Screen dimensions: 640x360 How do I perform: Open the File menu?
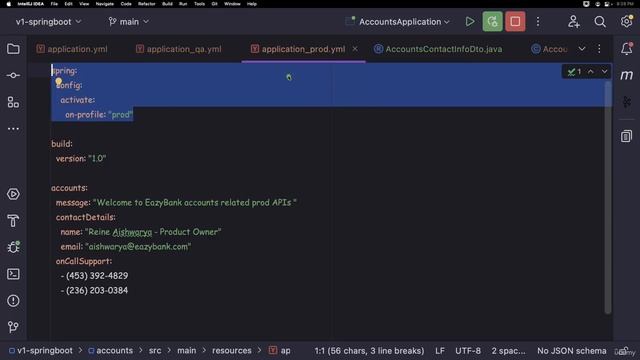[x=54, y=4]
